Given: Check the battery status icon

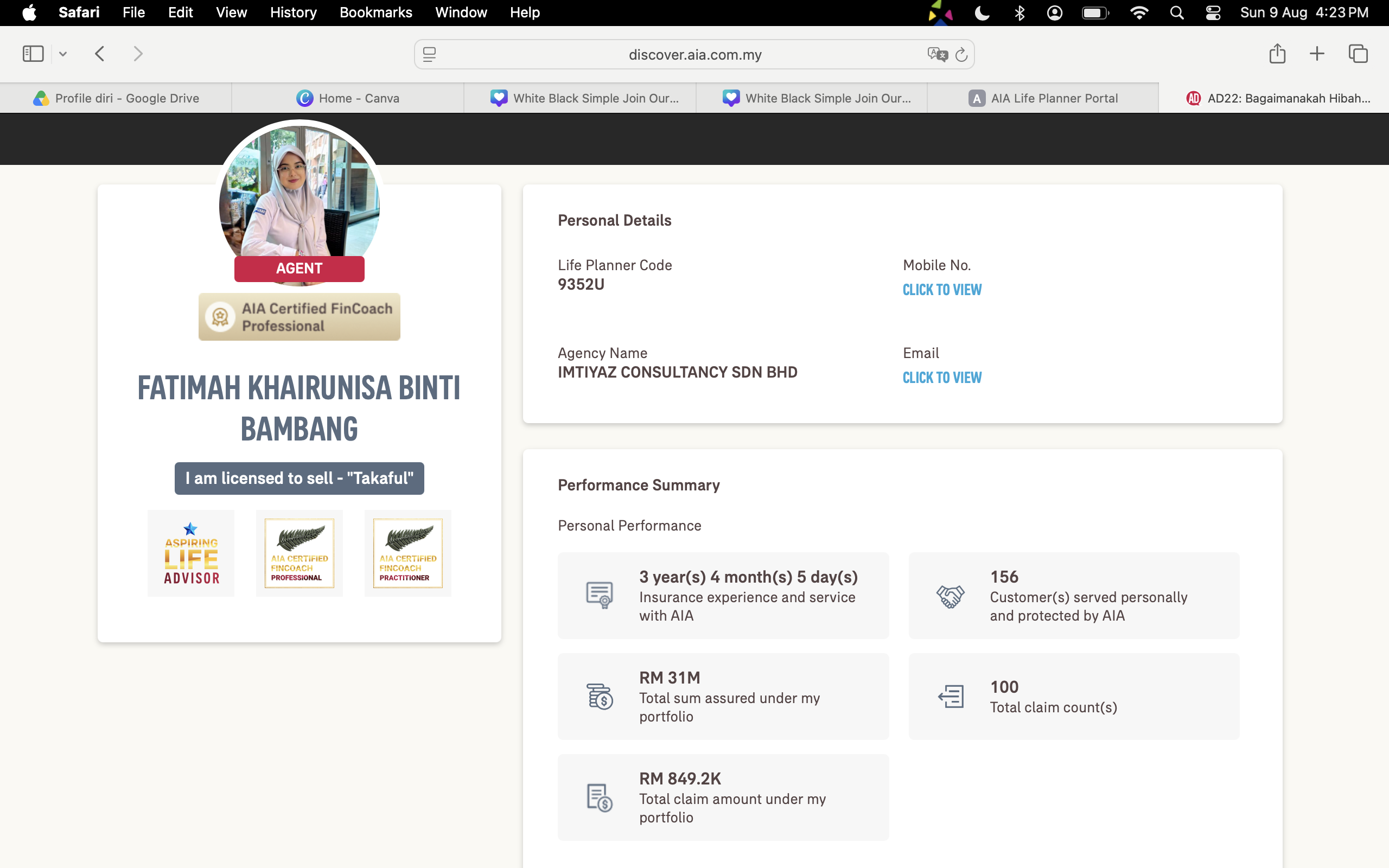Looking at the screenshot, I should pyautogui.click(x=1095, y=12).
